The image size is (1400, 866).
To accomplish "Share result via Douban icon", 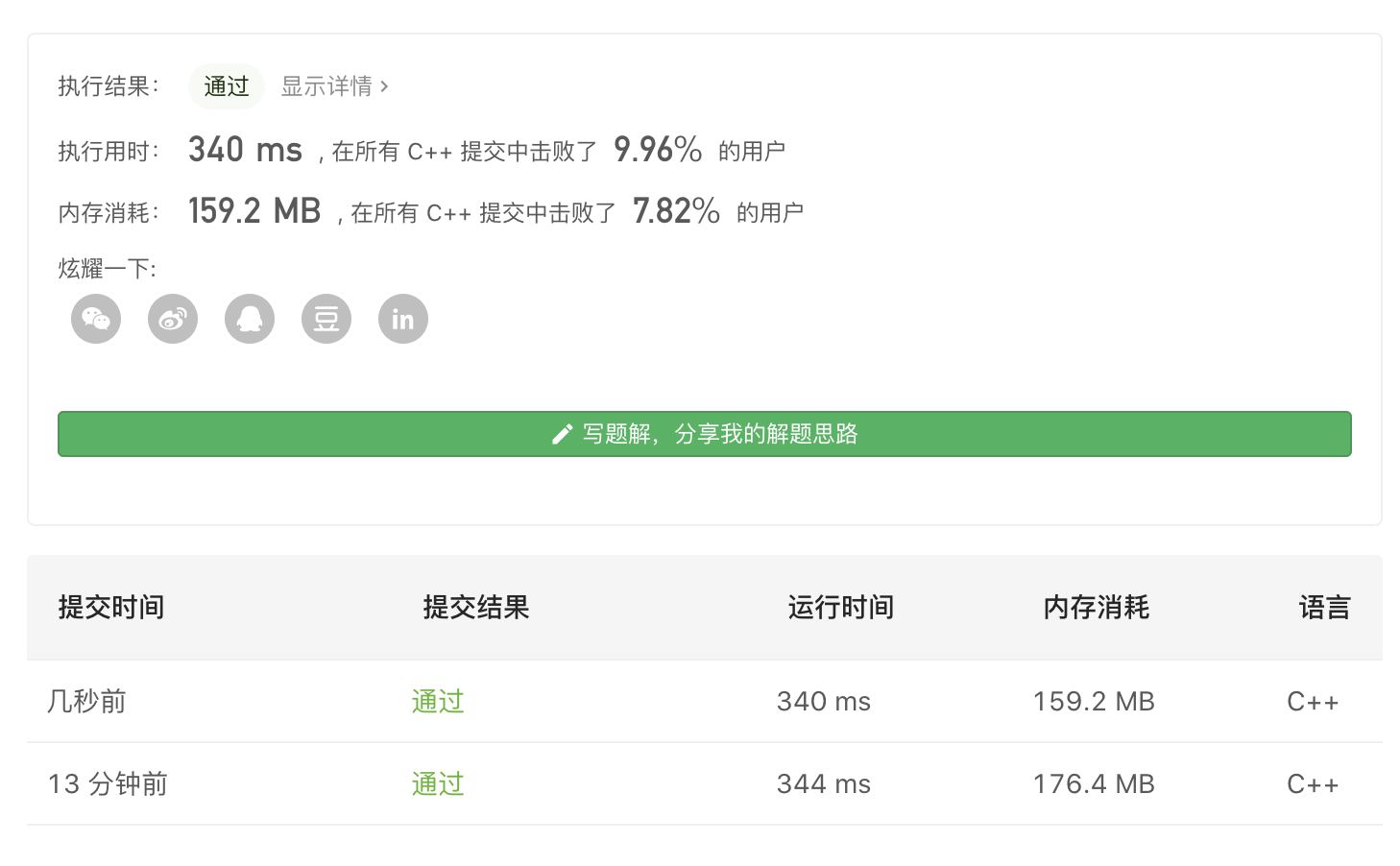I will tap(326, 319).
